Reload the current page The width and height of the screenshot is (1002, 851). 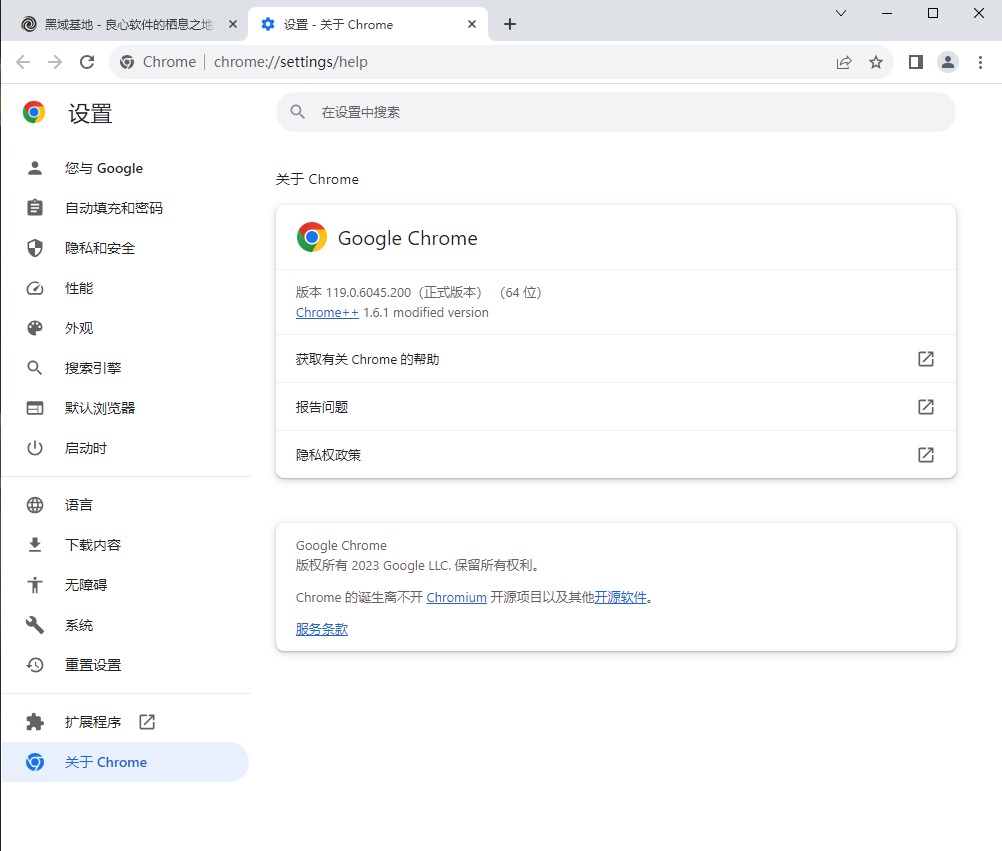[87, 62]
